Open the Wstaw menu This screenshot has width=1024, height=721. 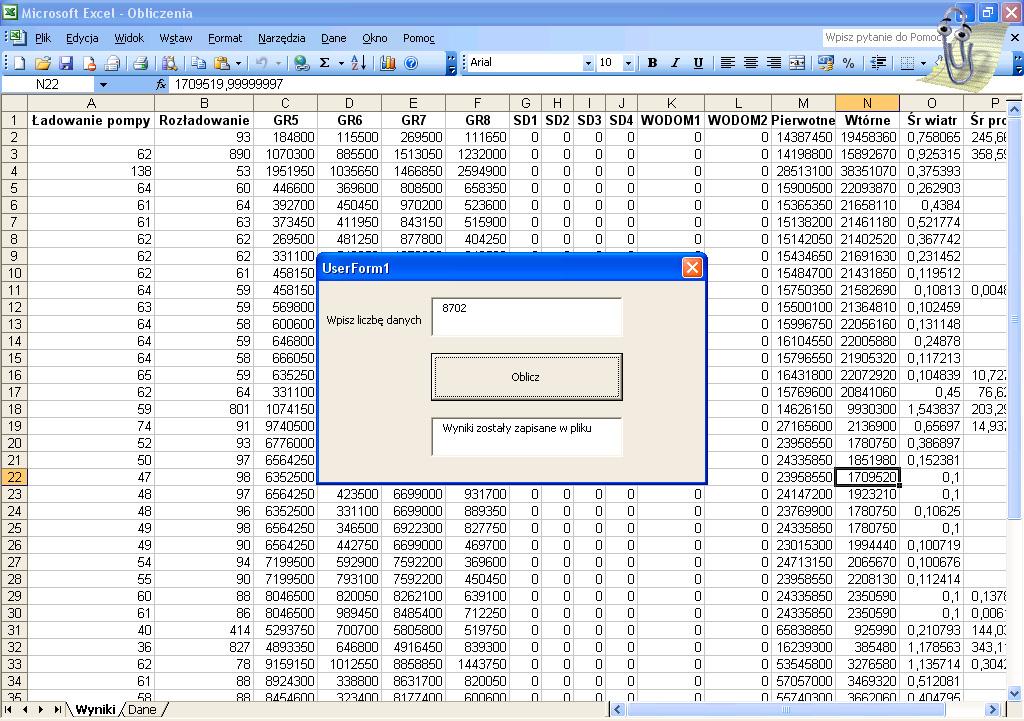click(176, 38)
